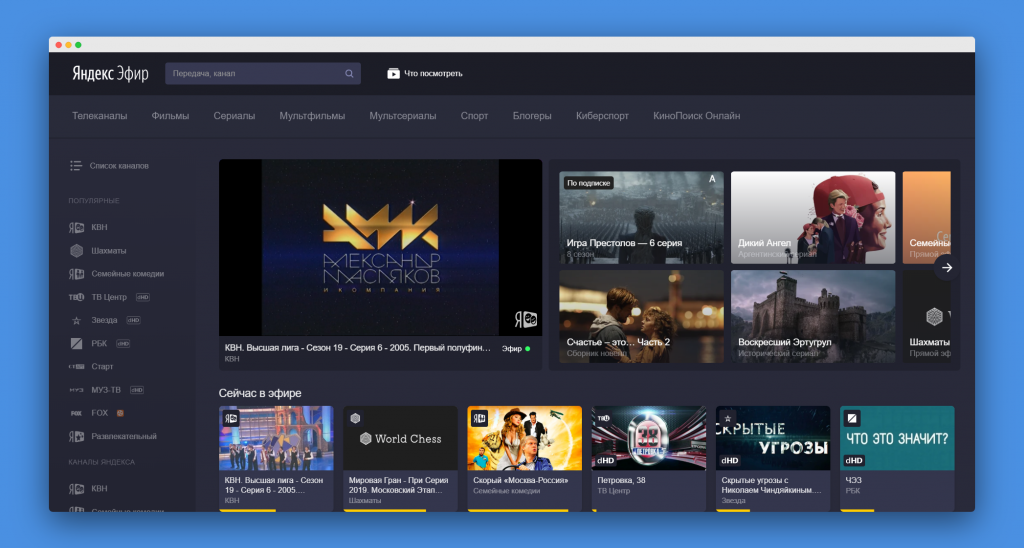Open the Фильмы tab
This screenshot has height=548, width=1024.
coord(170,116)
